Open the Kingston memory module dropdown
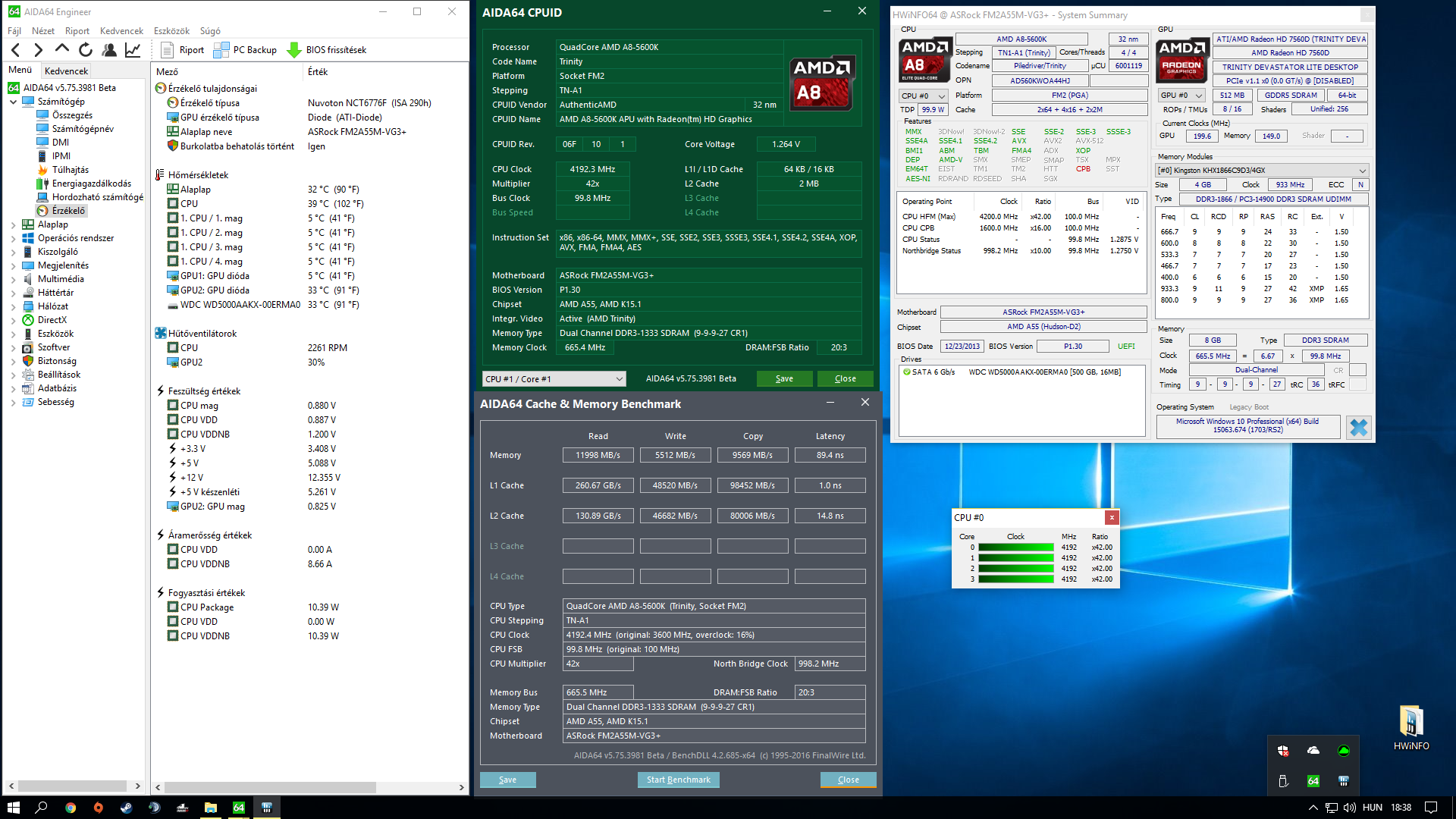This screenshot has width=1456, height=819. coord(1262,170)
